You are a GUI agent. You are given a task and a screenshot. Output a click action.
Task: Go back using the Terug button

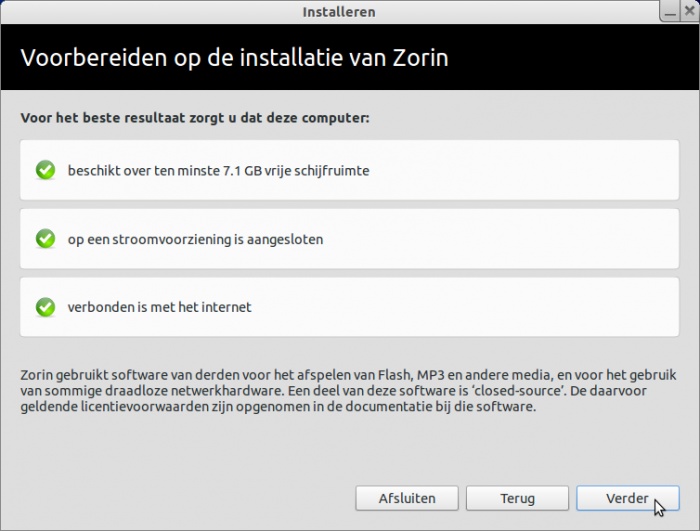pos(517,498)
